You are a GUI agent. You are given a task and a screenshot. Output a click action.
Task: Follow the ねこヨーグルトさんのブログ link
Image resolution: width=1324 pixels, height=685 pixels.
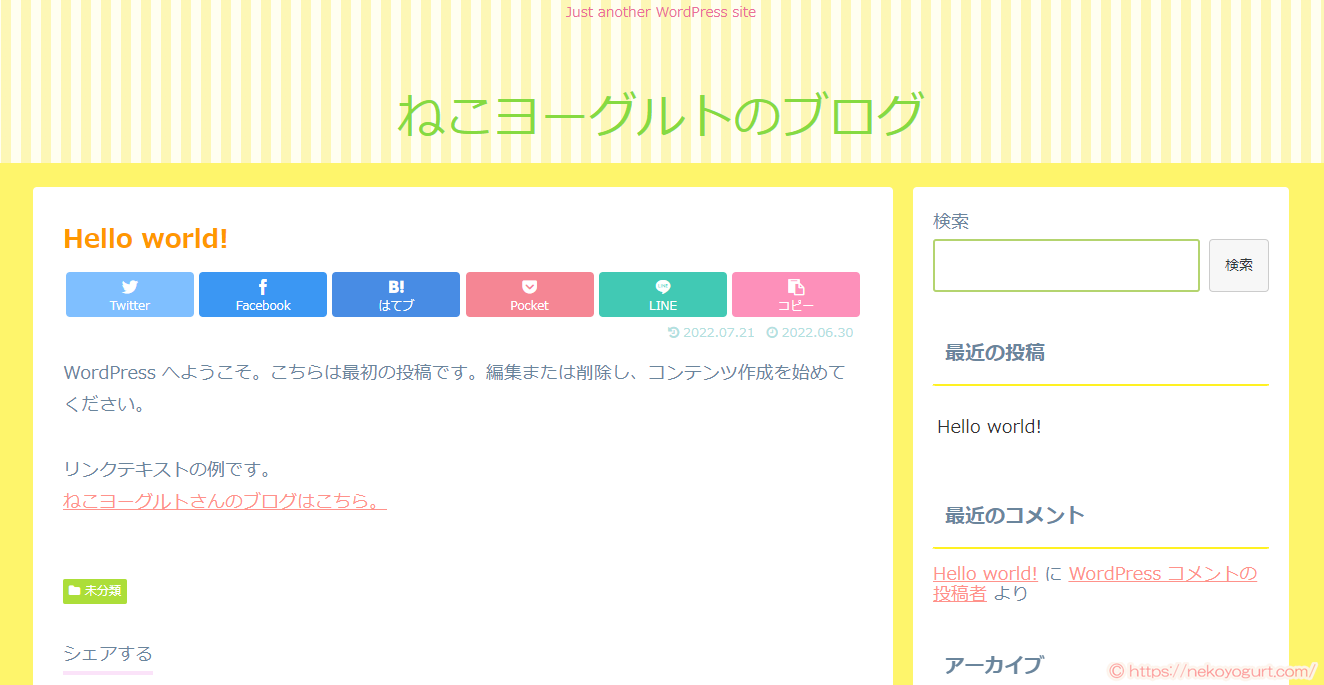[x=224, y=501]
